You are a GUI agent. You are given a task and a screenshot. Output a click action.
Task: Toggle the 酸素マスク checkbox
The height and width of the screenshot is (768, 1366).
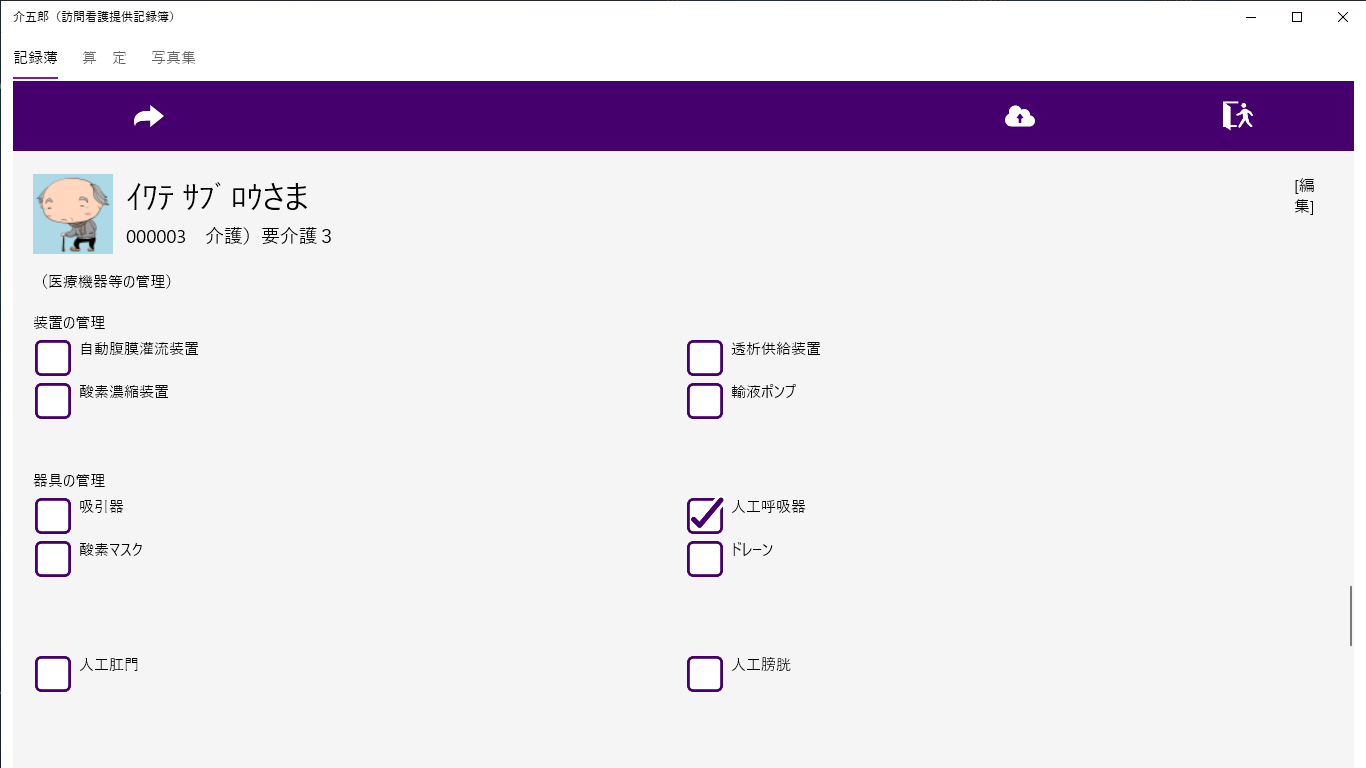click(53, 559)
